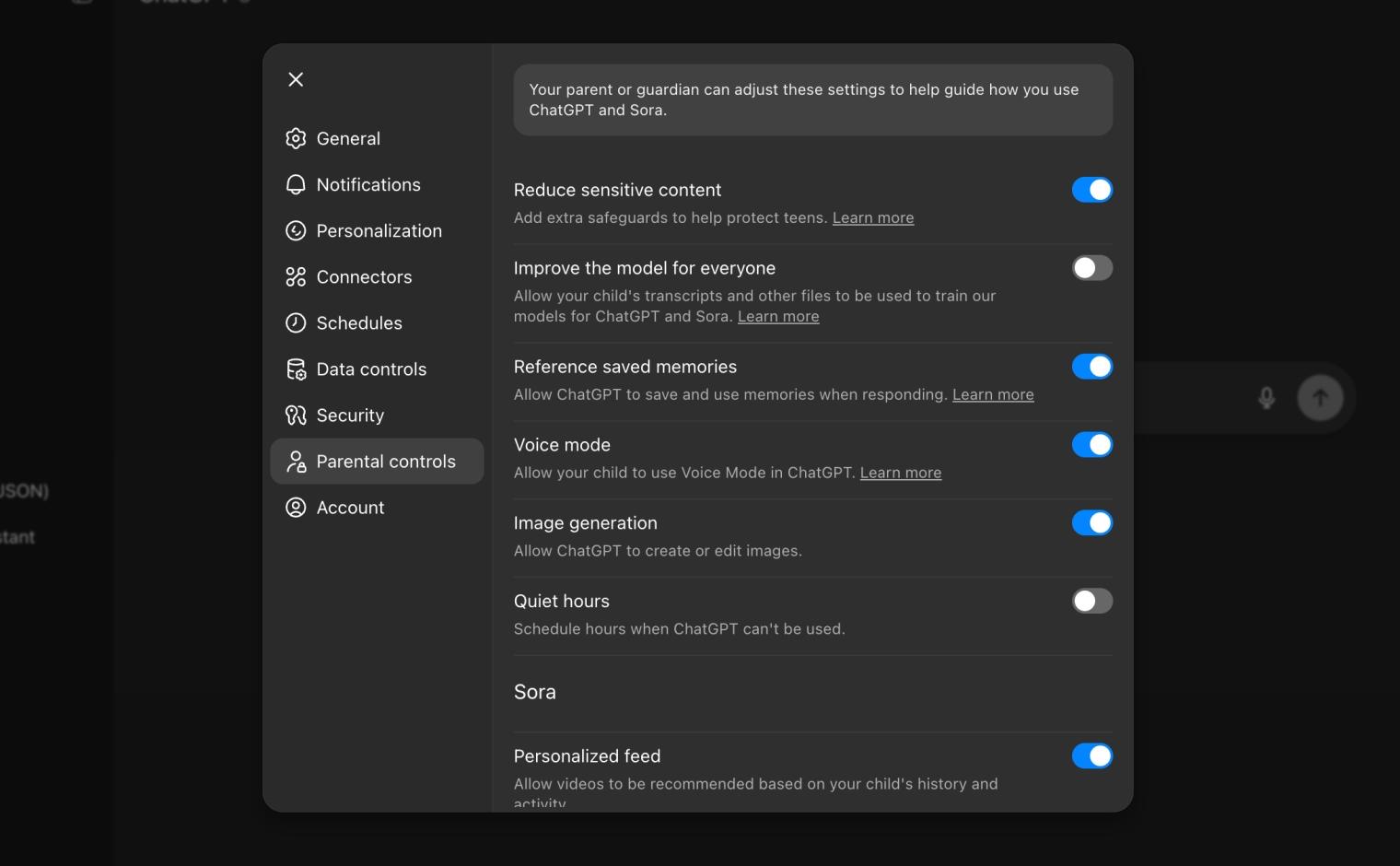Image resolution: width=1400 pixels, height=866 pixels.
Task: Close the settings dialog with the X
Action: tap(295, 79)
